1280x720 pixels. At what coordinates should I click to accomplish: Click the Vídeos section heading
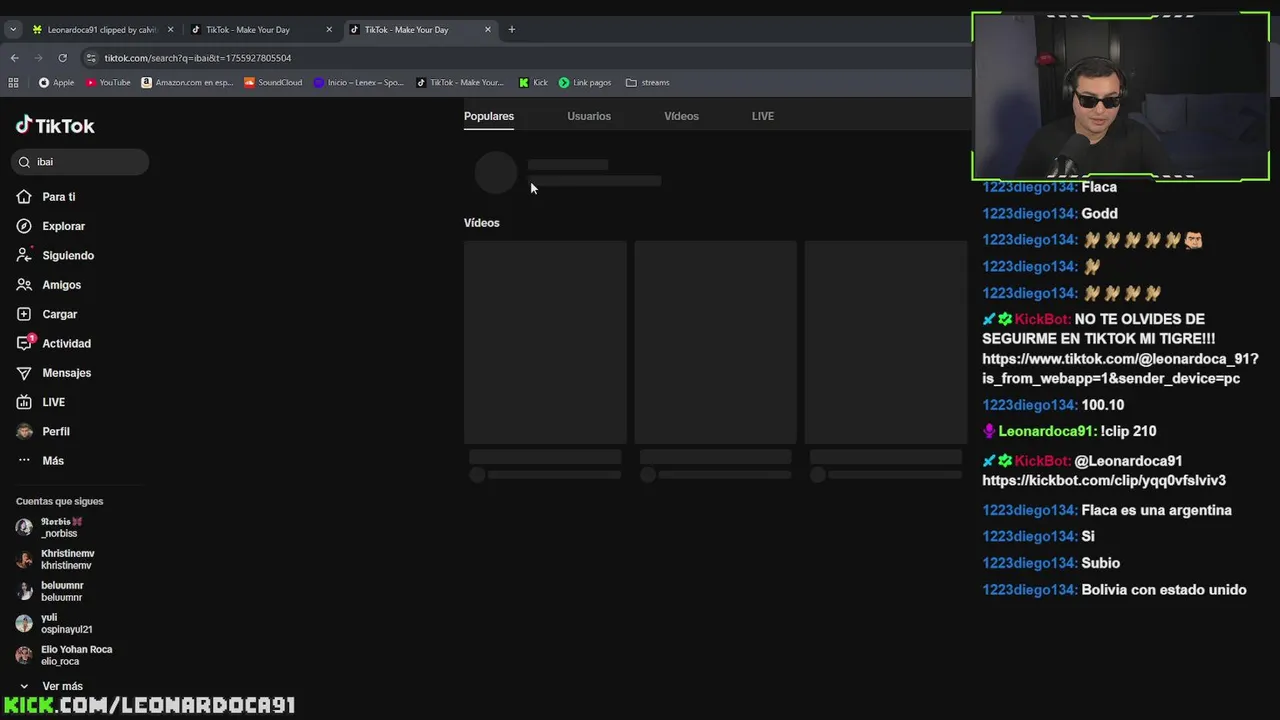click(482, 223)
